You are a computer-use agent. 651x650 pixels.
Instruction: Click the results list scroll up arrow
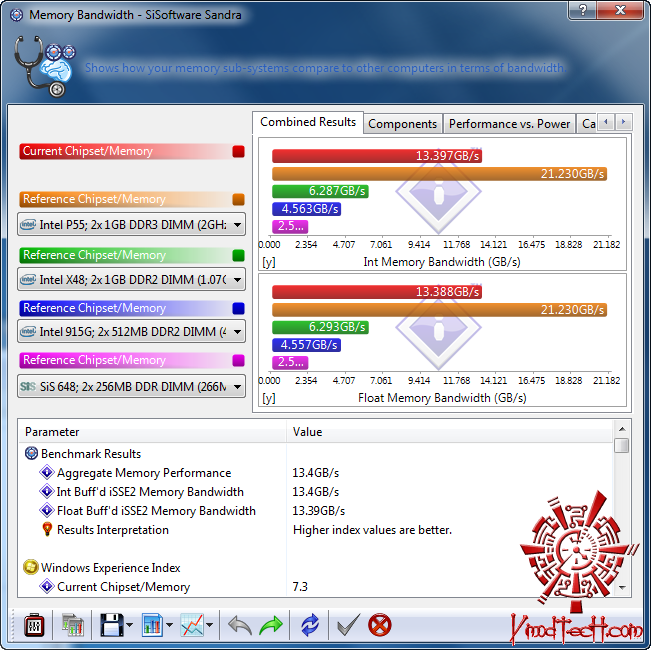pos(622,429)
